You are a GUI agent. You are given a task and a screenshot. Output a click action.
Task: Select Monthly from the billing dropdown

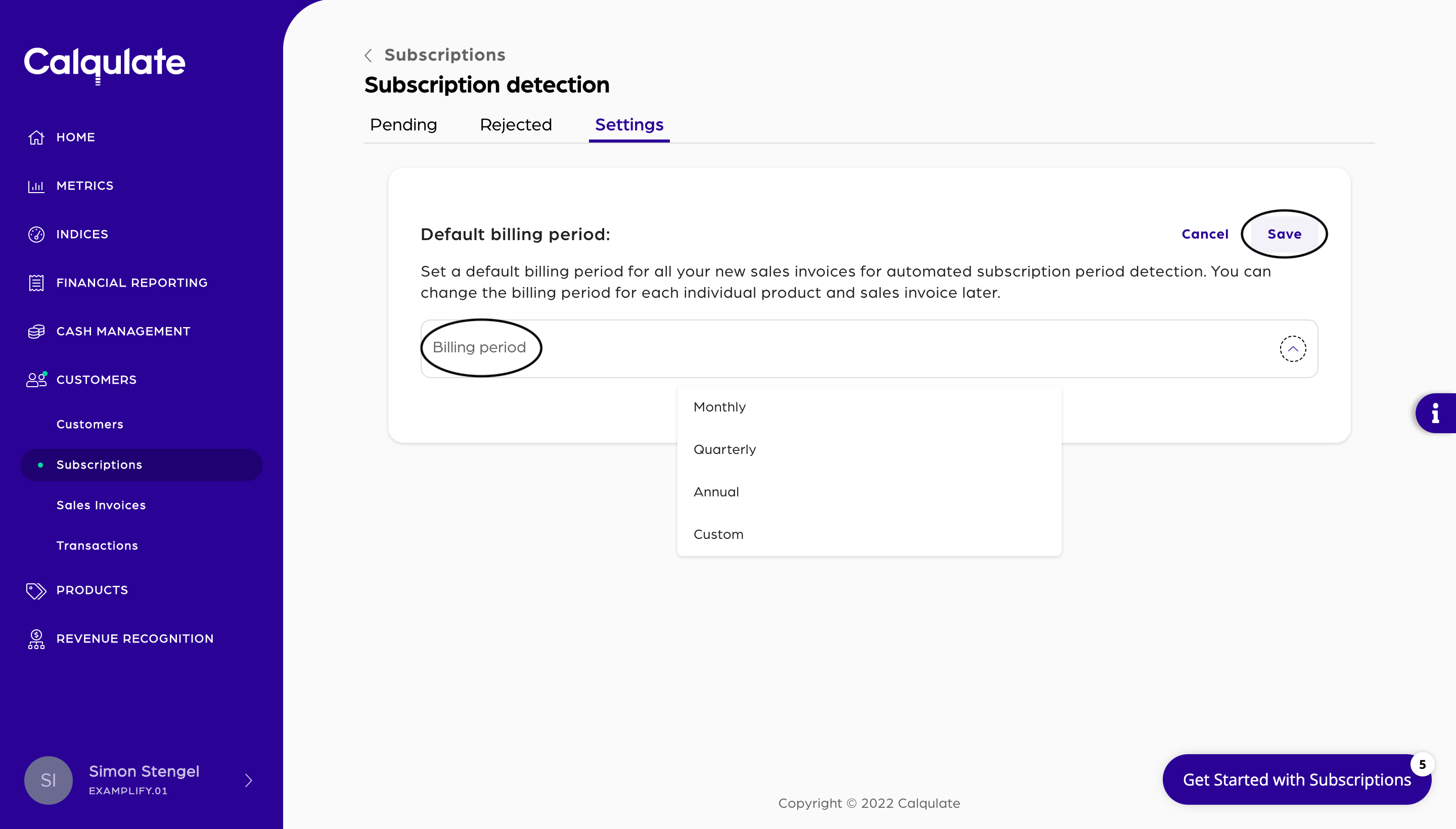[x=720, y=407]
